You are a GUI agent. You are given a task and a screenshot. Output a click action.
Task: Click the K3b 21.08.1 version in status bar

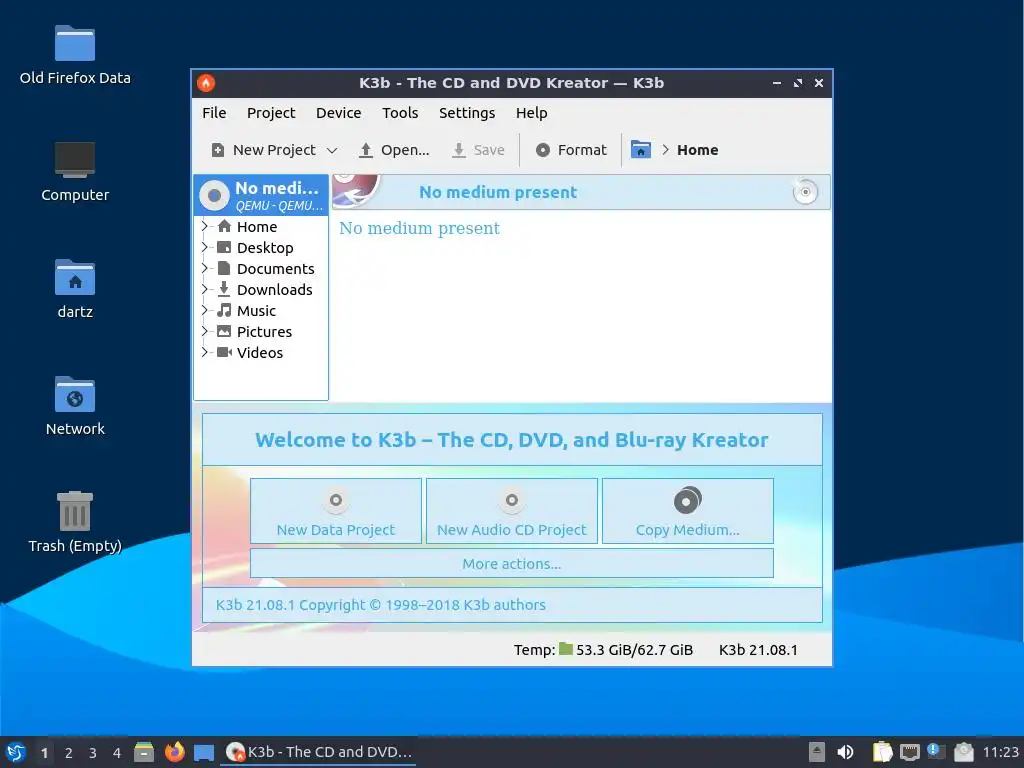point(758,650)
